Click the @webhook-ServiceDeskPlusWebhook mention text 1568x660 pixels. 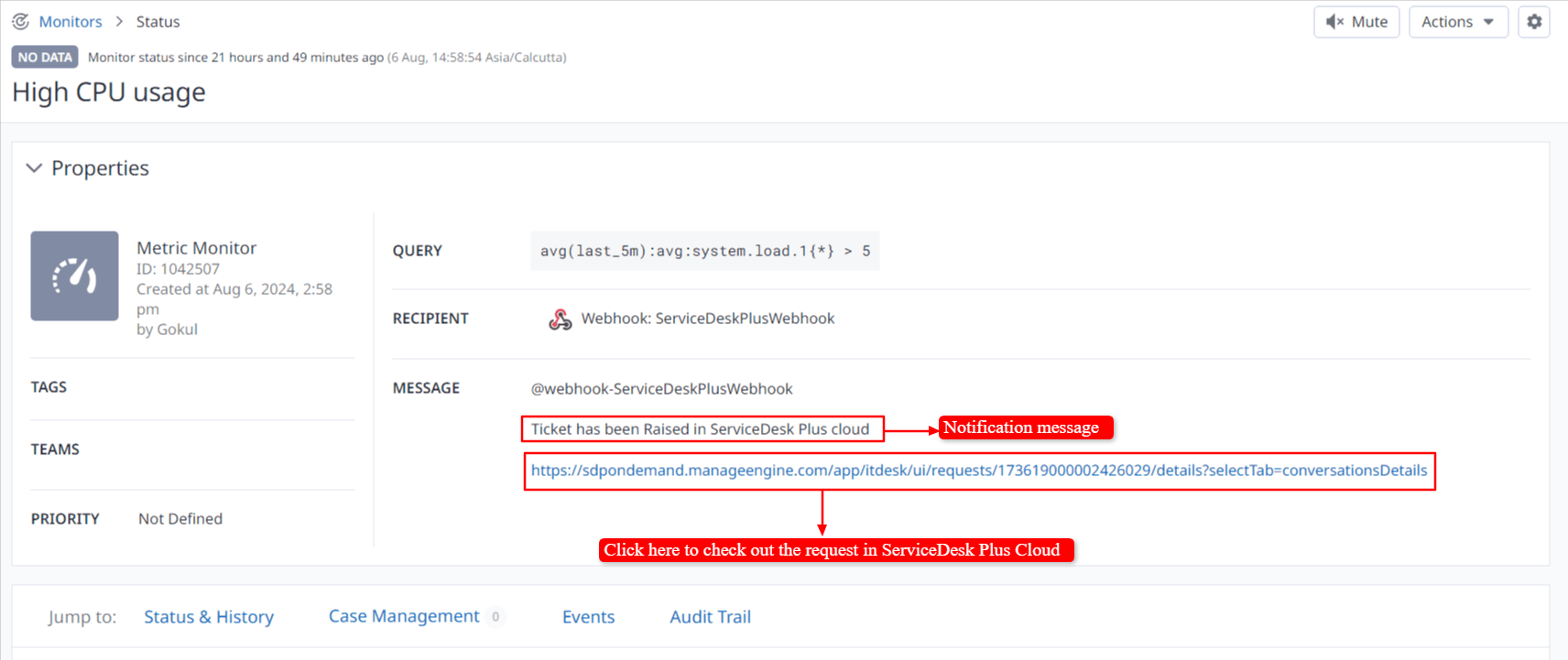(x=661, y=389)
